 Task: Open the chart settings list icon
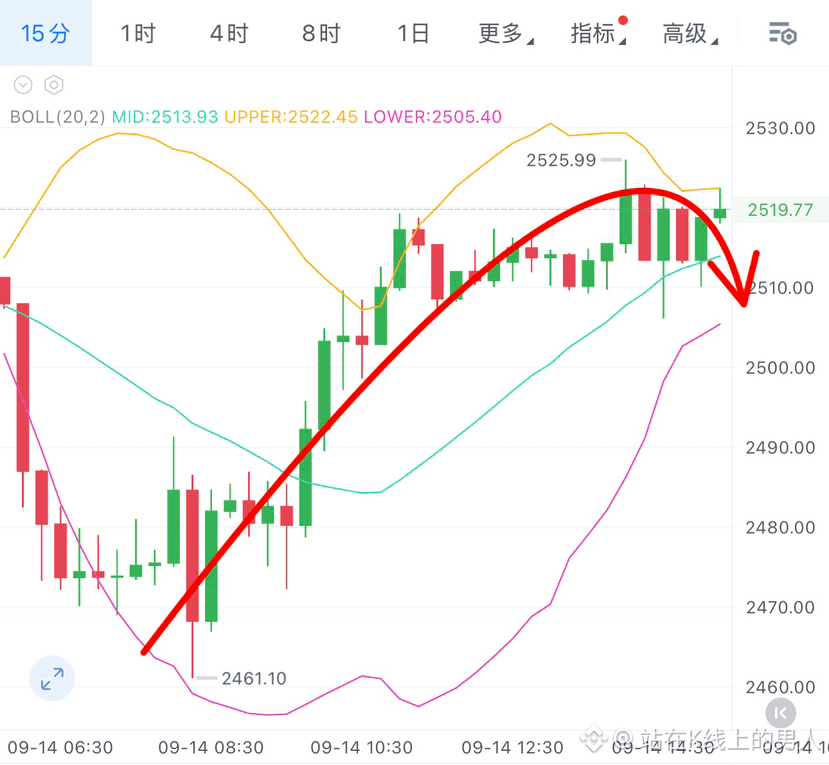782,34
